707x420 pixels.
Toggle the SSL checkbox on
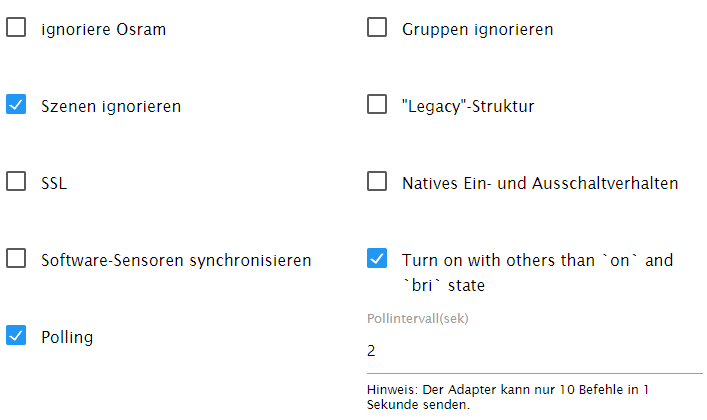[16, 181]
